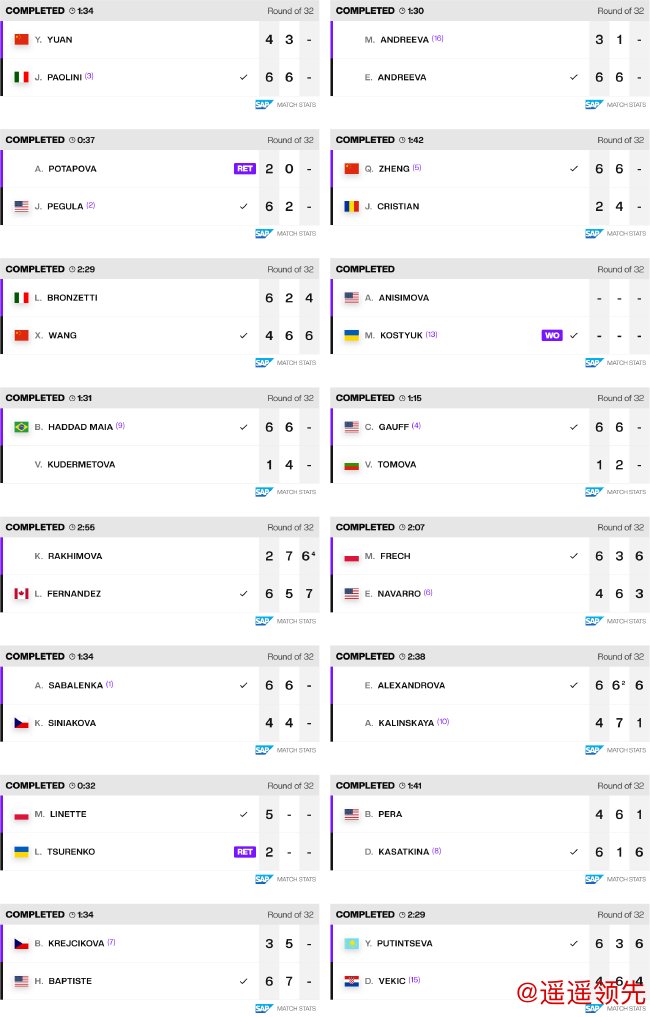Click Kazakhstan flag beside Y. Putintseva
The width and height of the screenshot is (650, 1017).
click(351, 943)
